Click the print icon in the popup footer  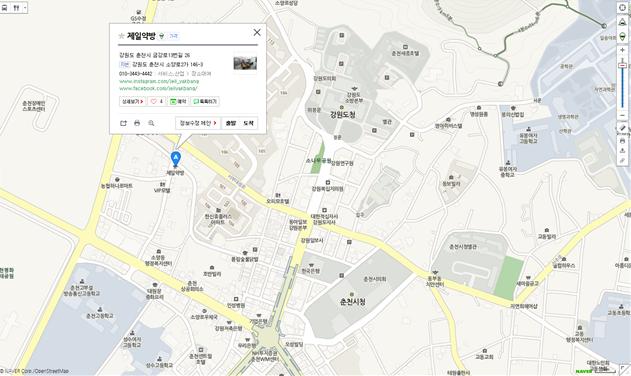(x=137, y=123)
